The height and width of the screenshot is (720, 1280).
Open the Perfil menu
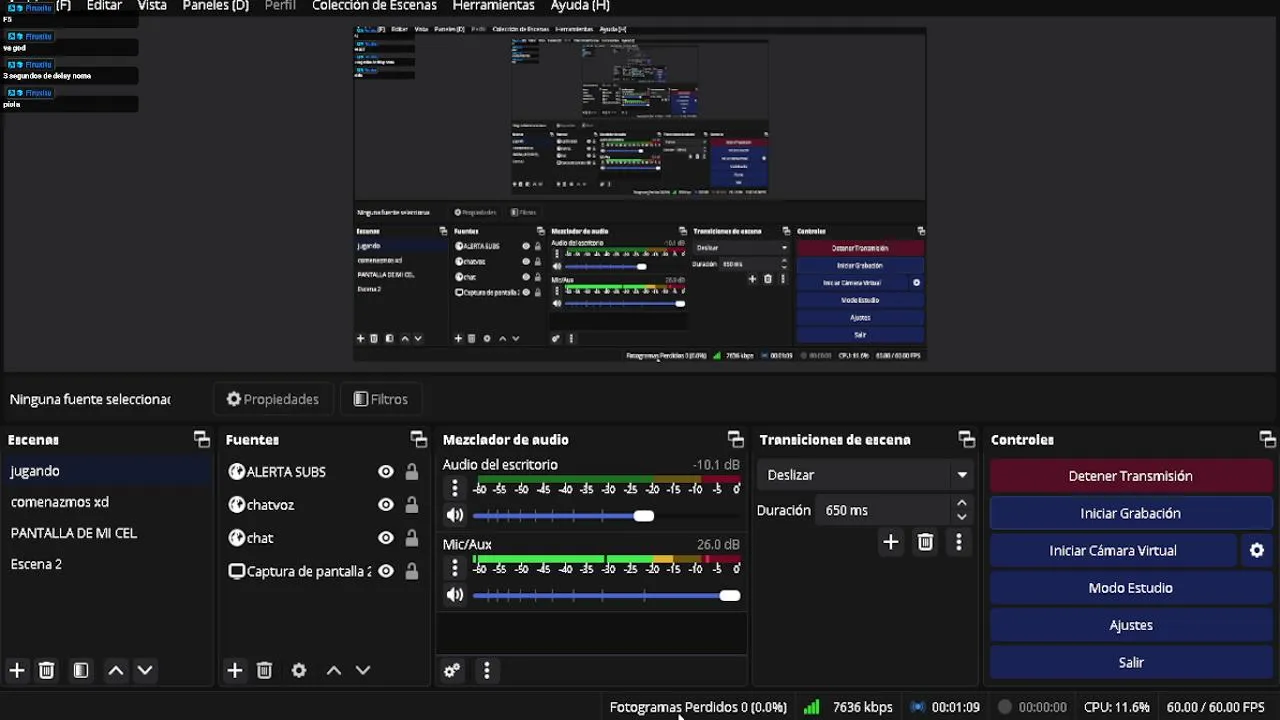pos(280,6)
